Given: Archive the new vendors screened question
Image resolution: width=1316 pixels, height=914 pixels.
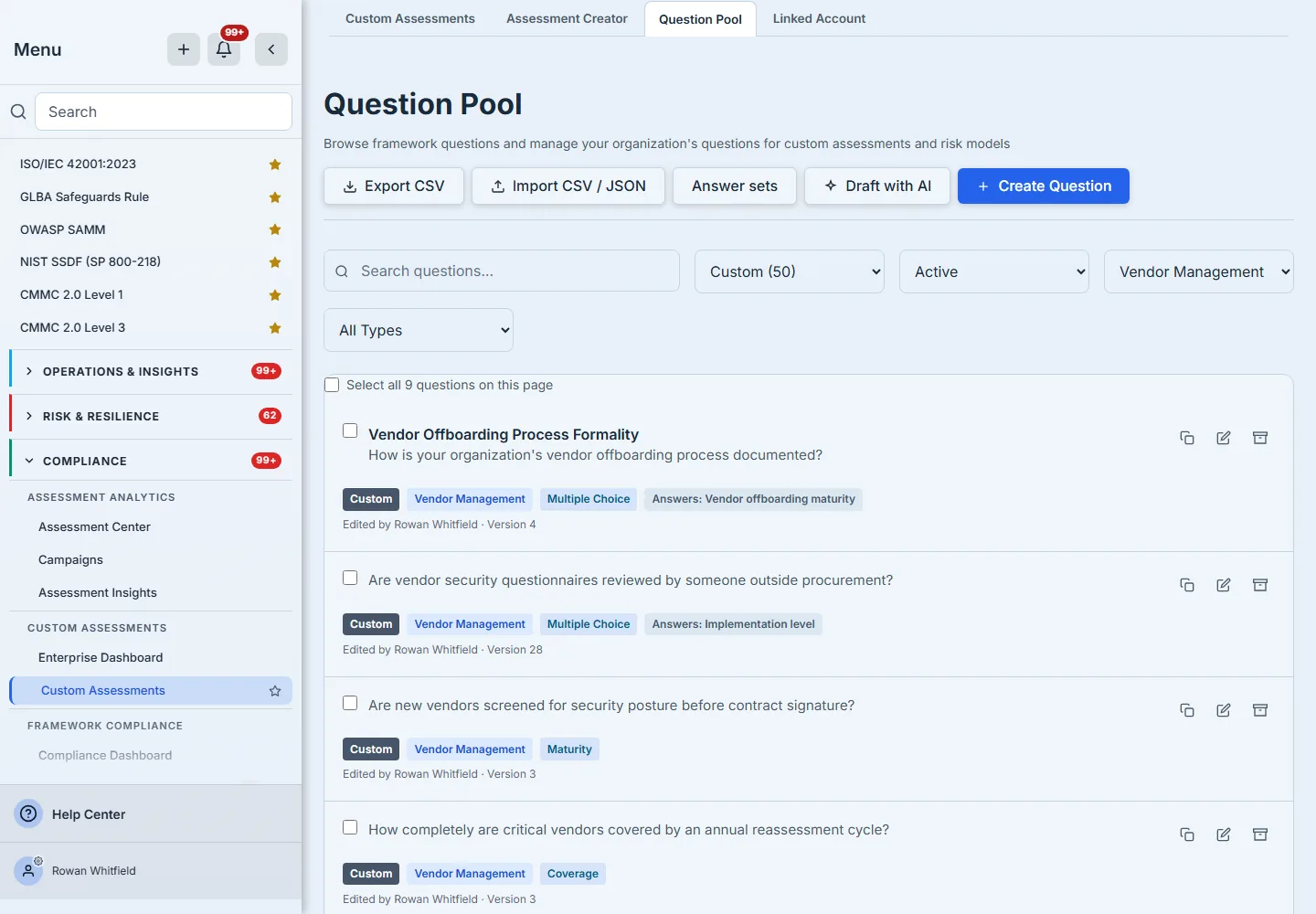Looking at the screenshot, I should coord(1260,710).
